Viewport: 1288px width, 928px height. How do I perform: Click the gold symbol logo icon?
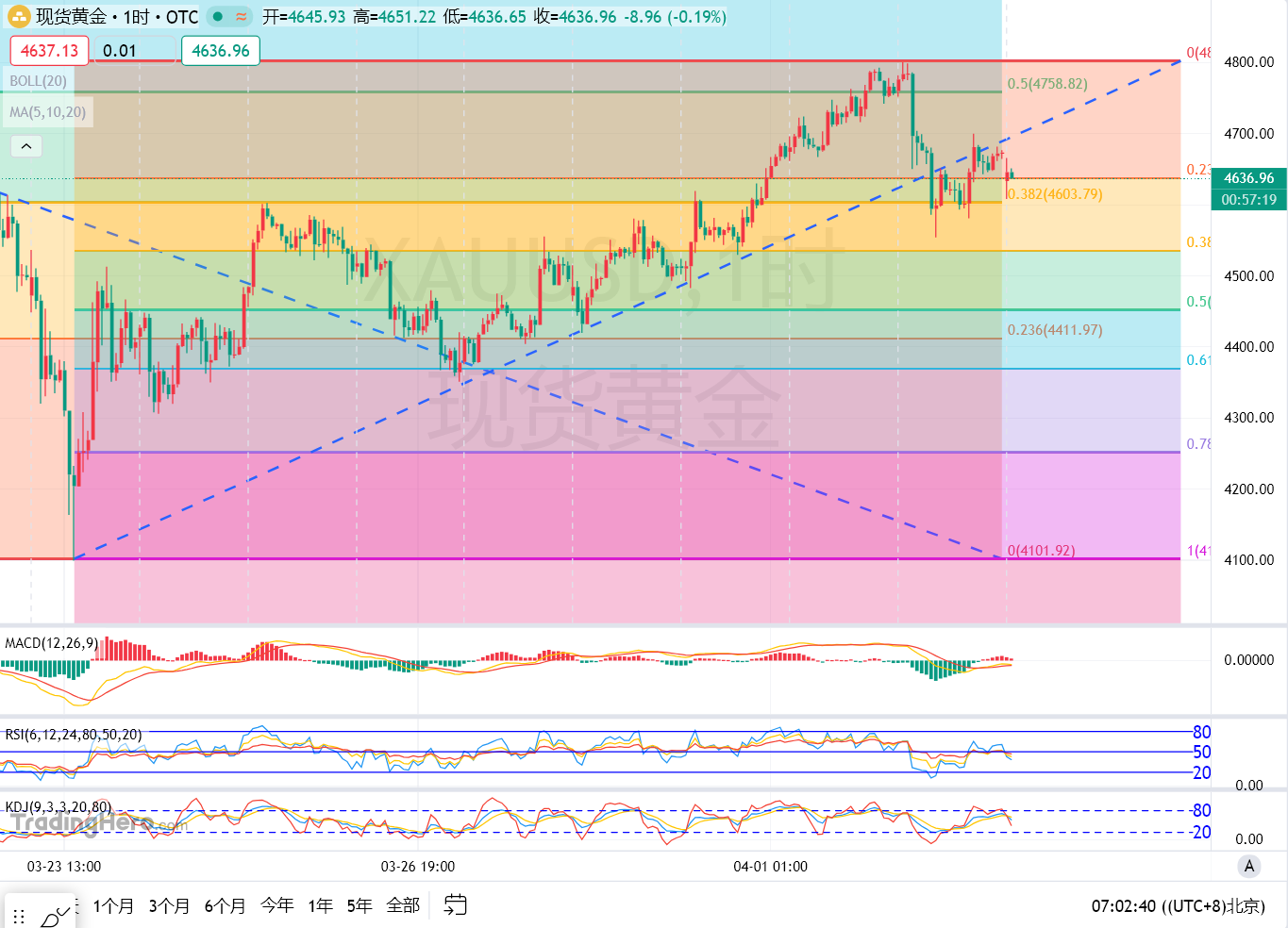tap(19, 17)
